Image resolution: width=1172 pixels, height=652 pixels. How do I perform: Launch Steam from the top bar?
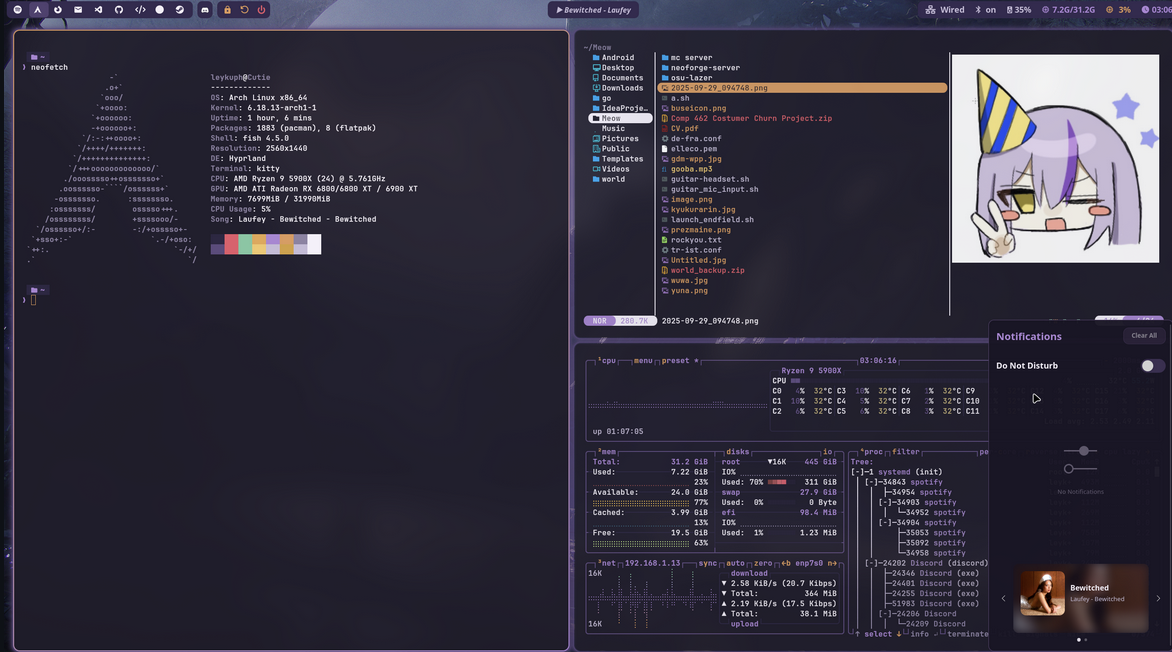[x=179, y=10]
